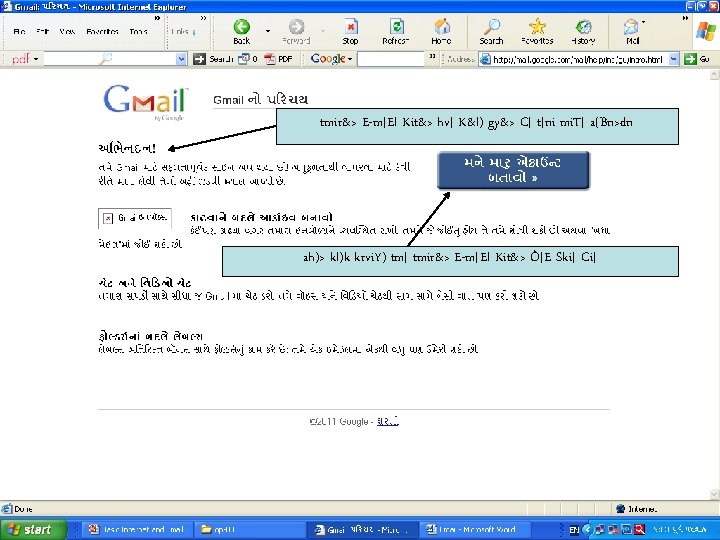Refresh the current page
The image size is (720, 540).
click(395, 31)
